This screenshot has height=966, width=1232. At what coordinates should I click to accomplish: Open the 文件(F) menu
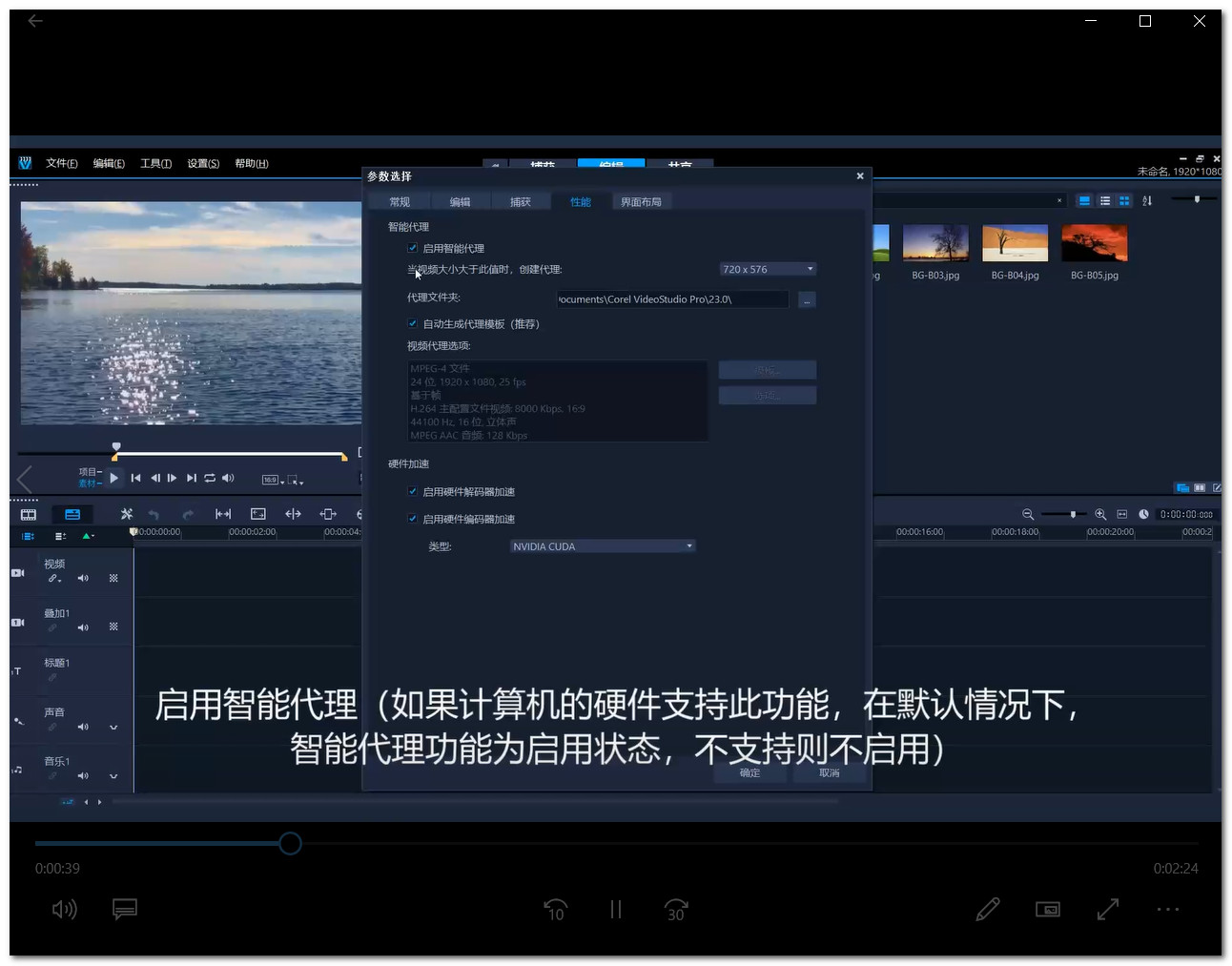point(62,163)
